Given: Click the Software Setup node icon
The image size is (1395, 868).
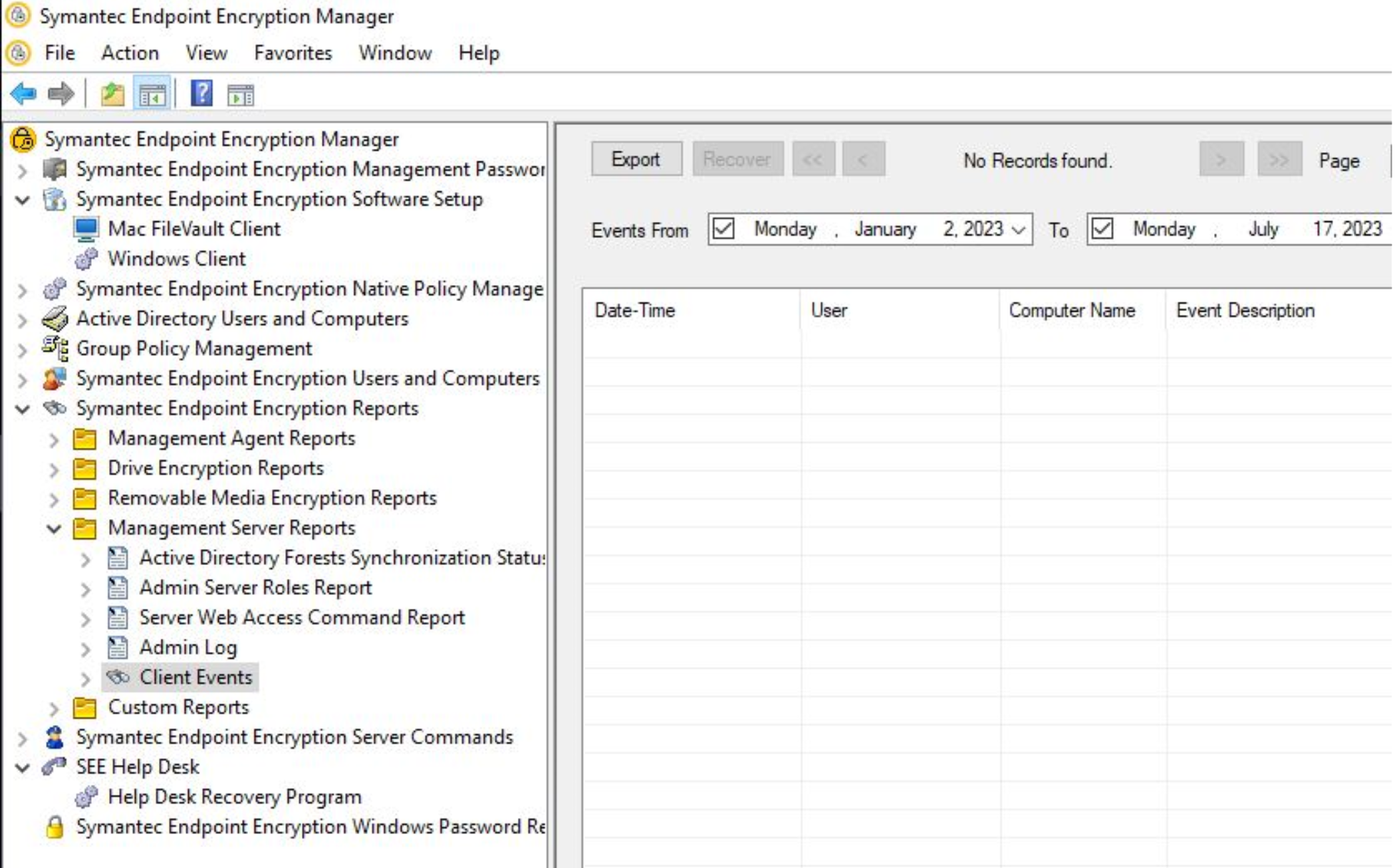Looking at the screenshot, I should pyautogui.click(x=55, y=199).
